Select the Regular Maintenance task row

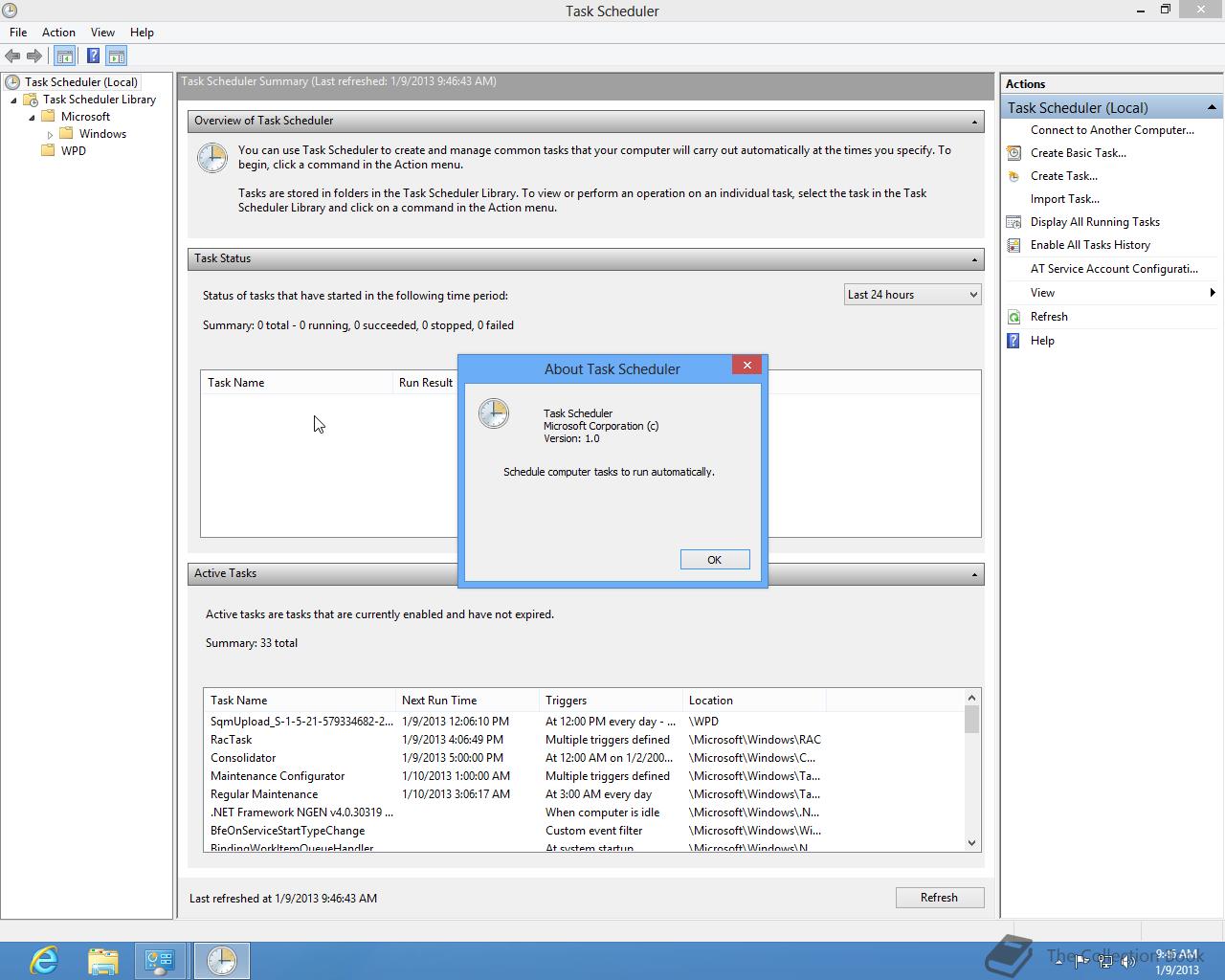(584, 794)
